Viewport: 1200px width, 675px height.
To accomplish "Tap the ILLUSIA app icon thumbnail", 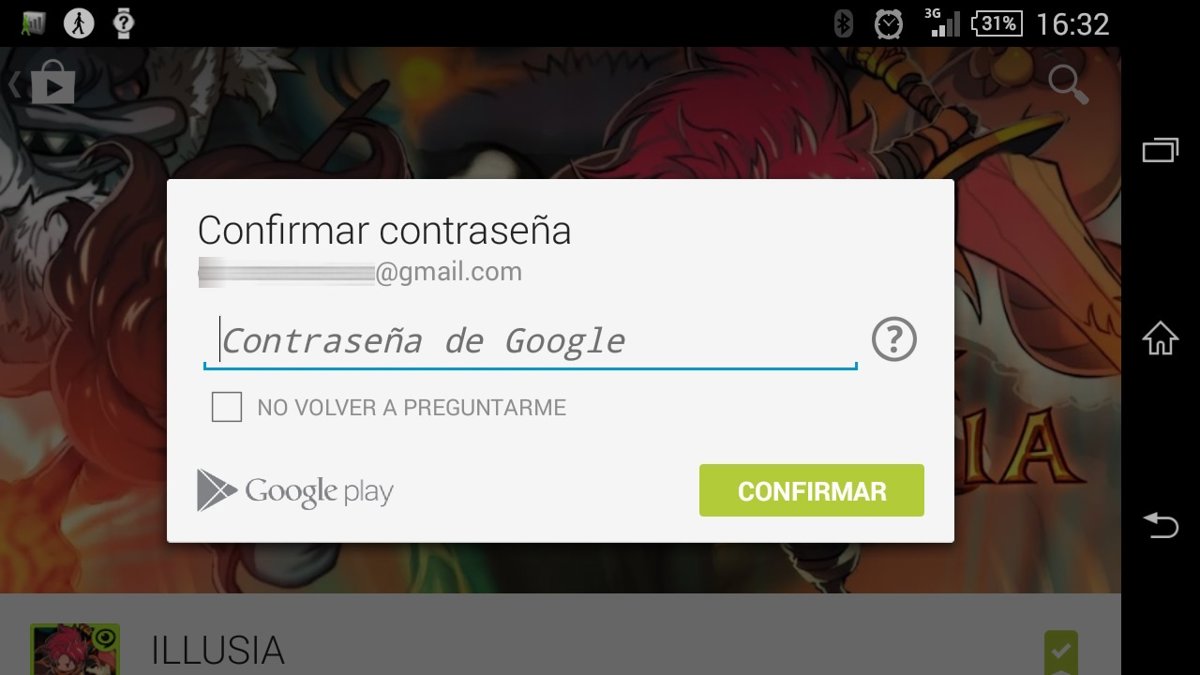I will pos(75,649).
